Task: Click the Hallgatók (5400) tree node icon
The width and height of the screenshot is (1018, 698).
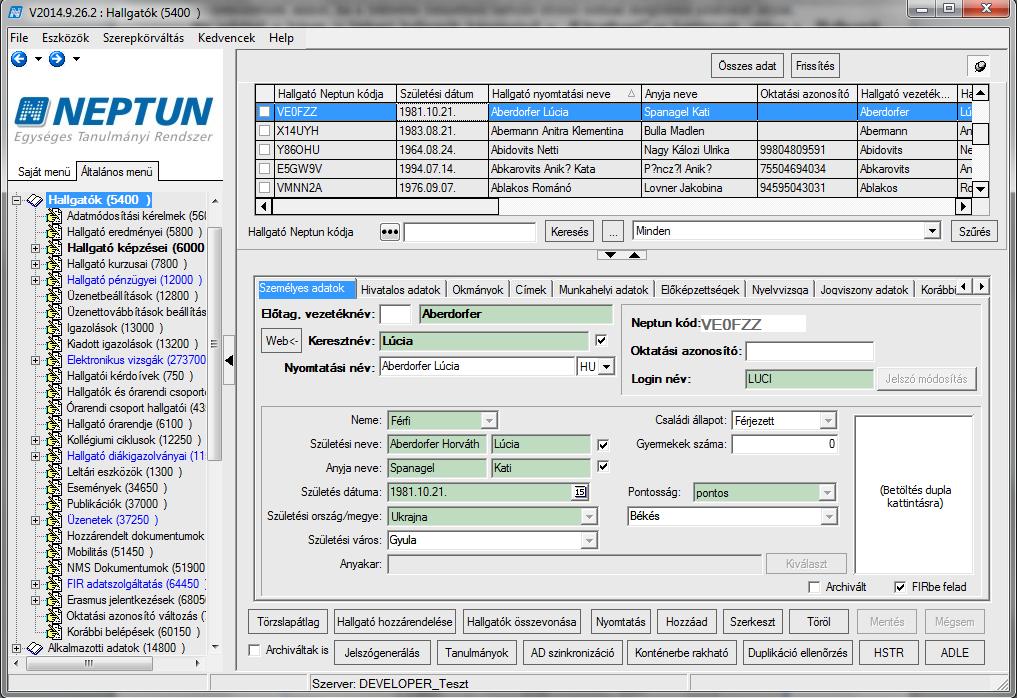Action: tap(35, 200)
